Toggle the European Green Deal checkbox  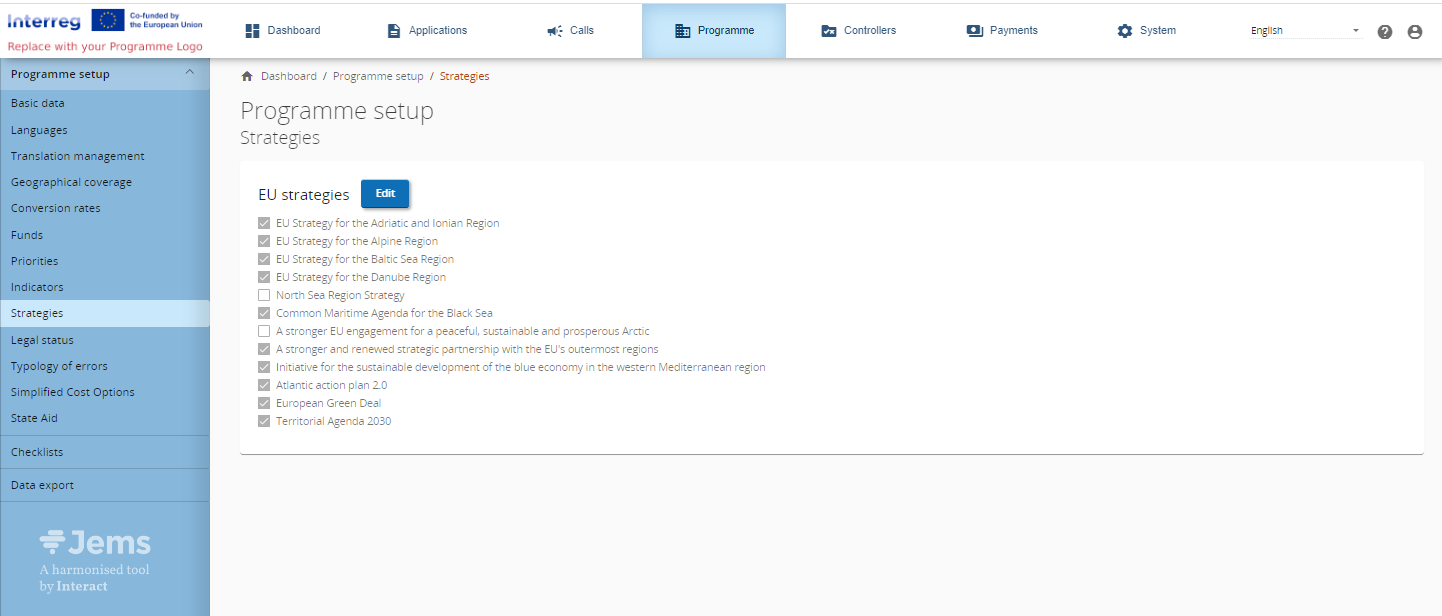tap(264, 403)
